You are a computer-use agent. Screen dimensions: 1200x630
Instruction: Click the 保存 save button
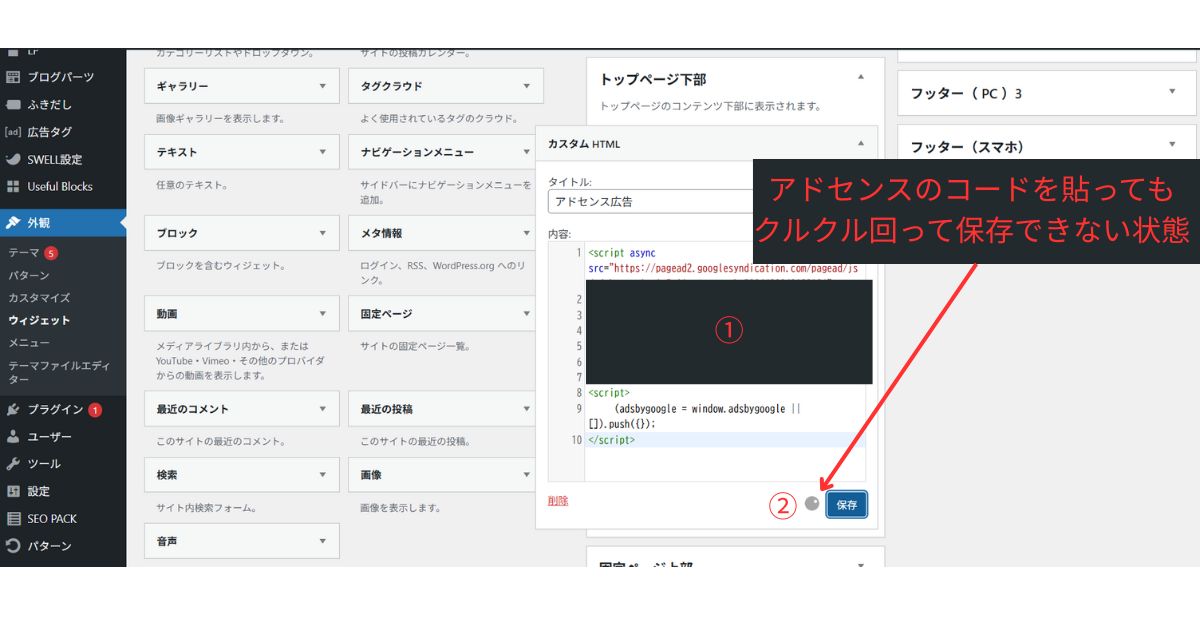click(846, 505)
